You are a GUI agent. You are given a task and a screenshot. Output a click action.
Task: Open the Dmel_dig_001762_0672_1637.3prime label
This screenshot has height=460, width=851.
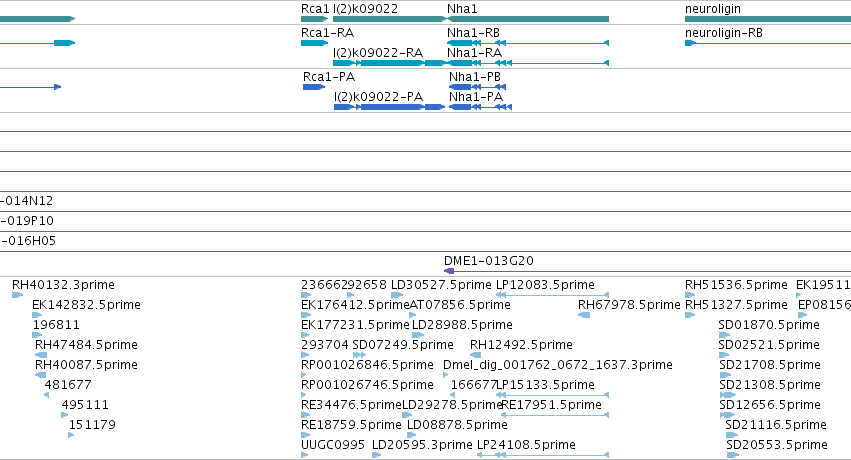558,365
